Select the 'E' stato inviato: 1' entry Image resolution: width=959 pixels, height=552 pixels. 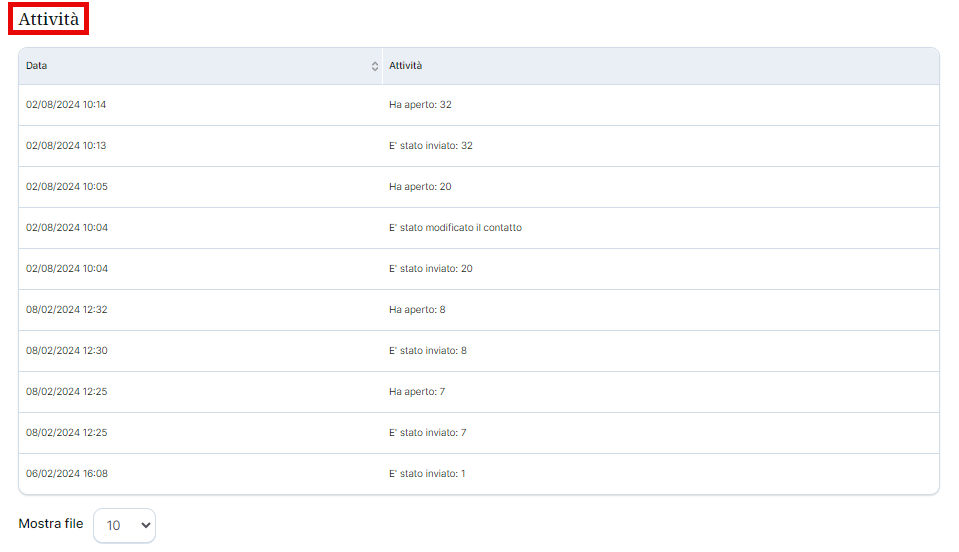427,474
